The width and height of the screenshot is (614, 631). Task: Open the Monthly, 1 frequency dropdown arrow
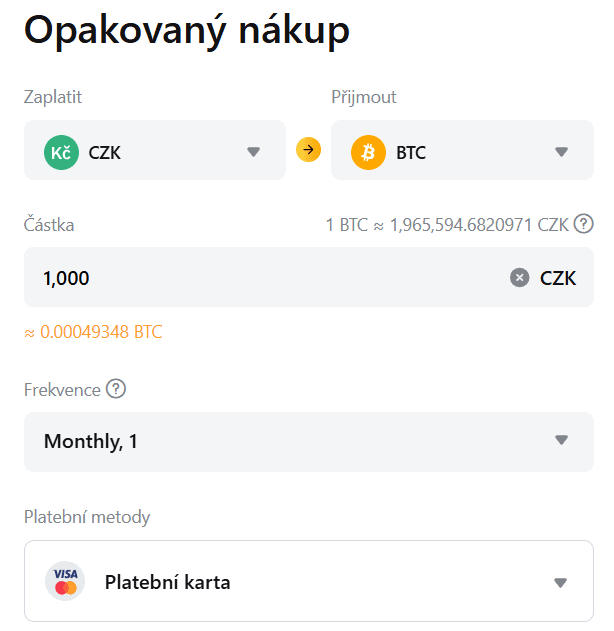(x=561, y=441)
